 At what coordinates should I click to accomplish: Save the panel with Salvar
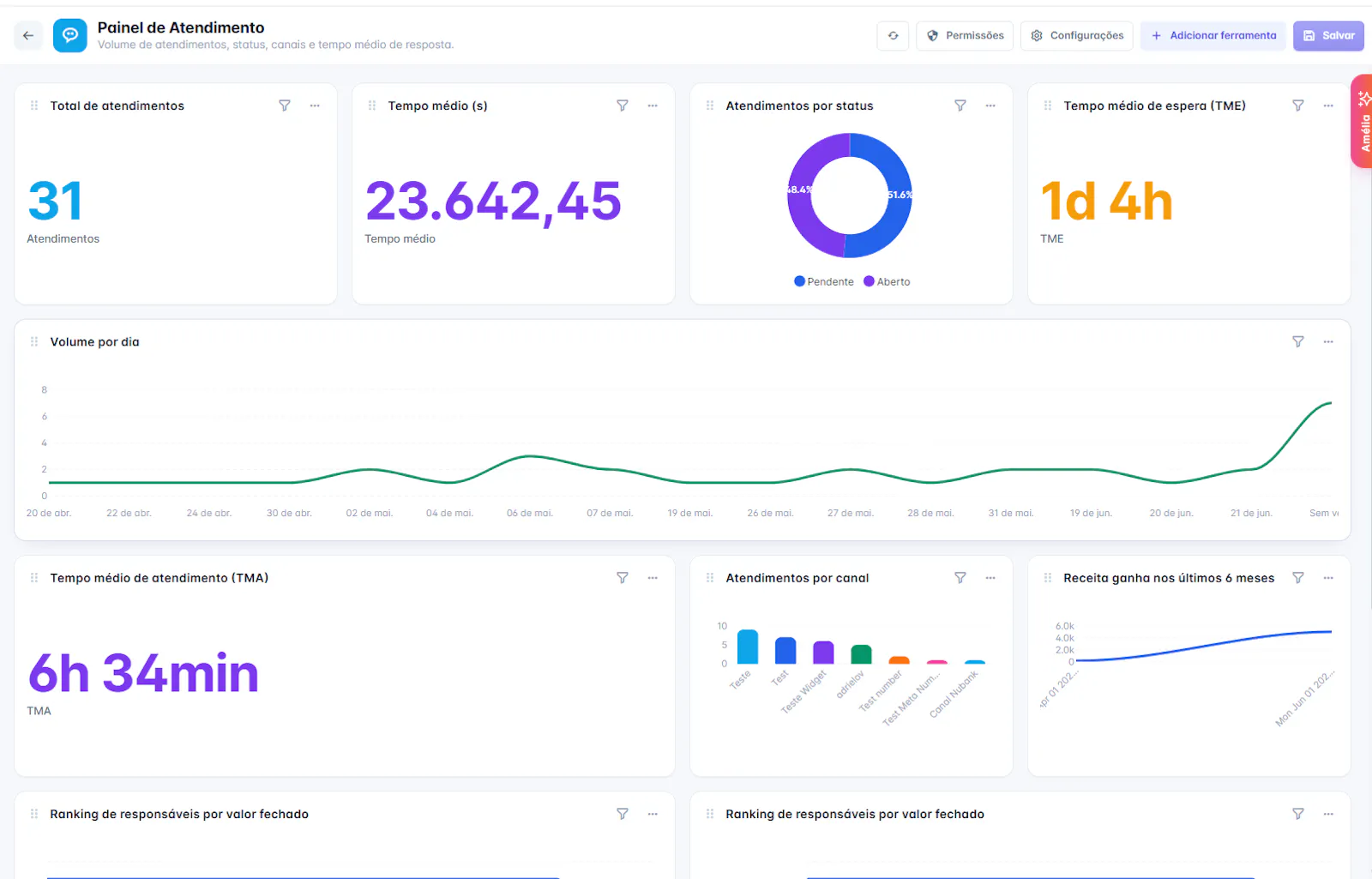pyautogui.click(x=1328, y=35)
